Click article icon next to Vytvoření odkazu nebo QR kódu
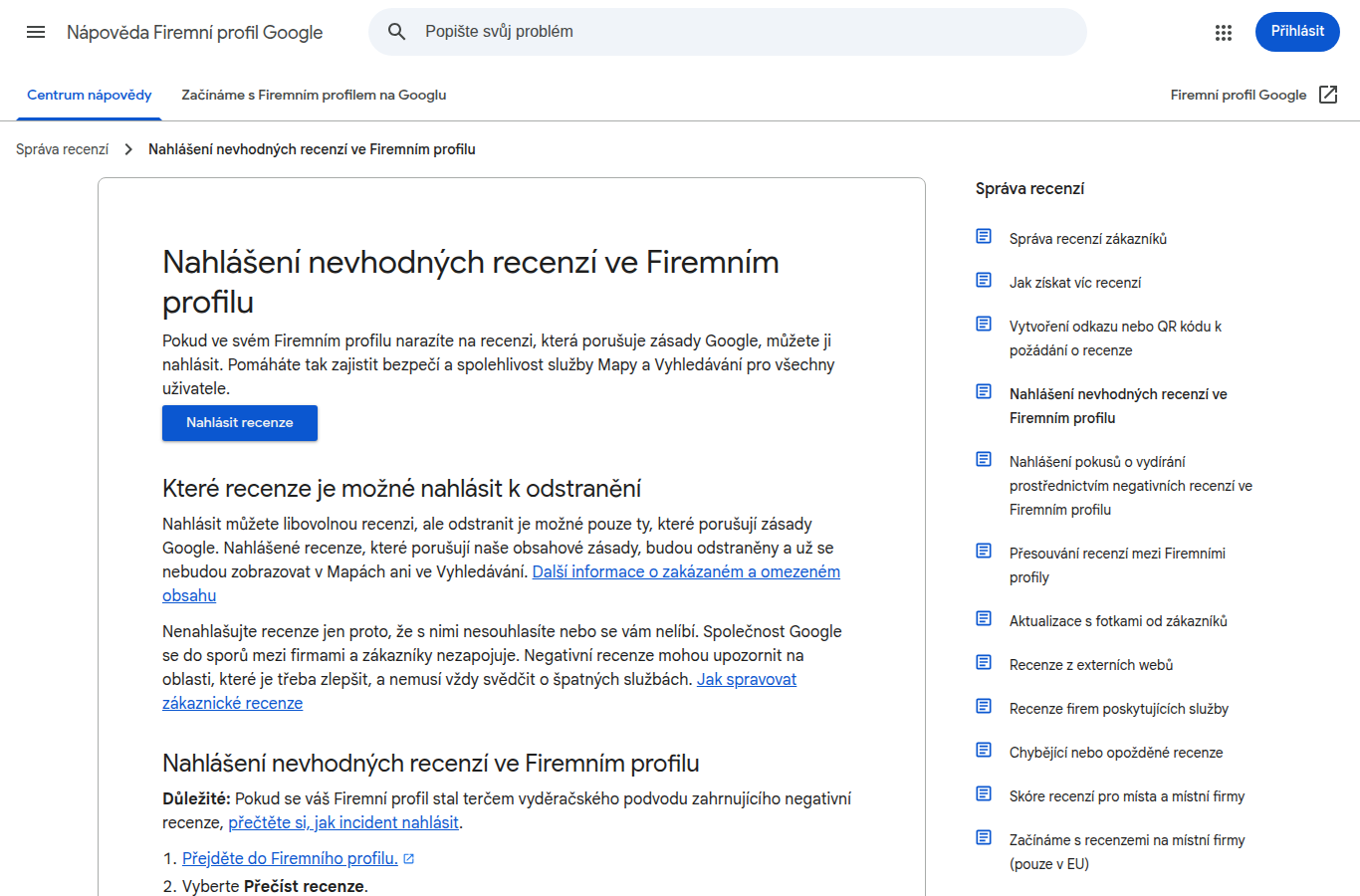 (x=984, y=324)
